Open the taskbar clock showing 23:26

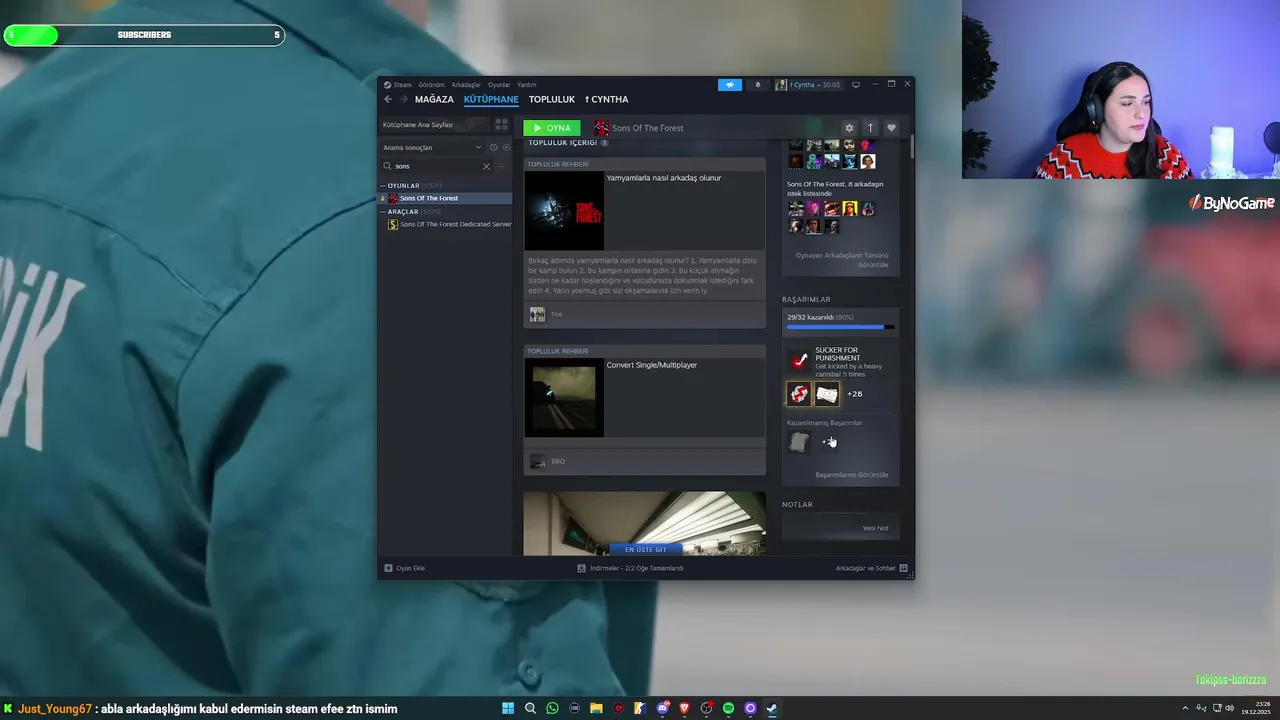click(1254, 708)
